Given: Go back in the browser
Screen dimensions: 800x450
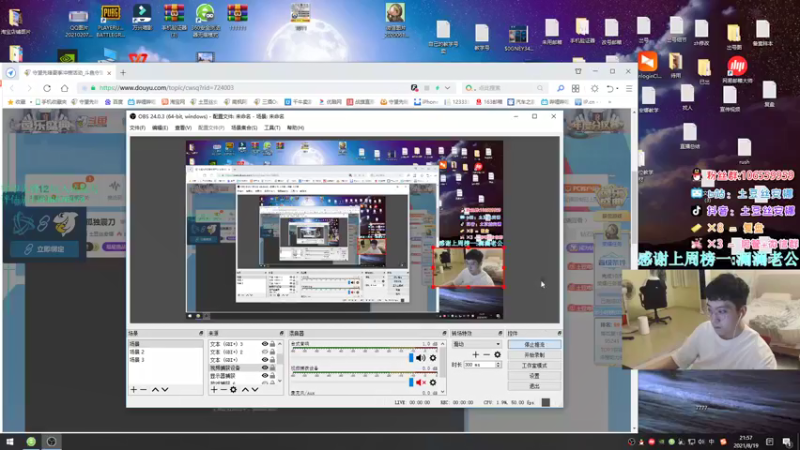Looking at the screenshot, I should [12, 88].
